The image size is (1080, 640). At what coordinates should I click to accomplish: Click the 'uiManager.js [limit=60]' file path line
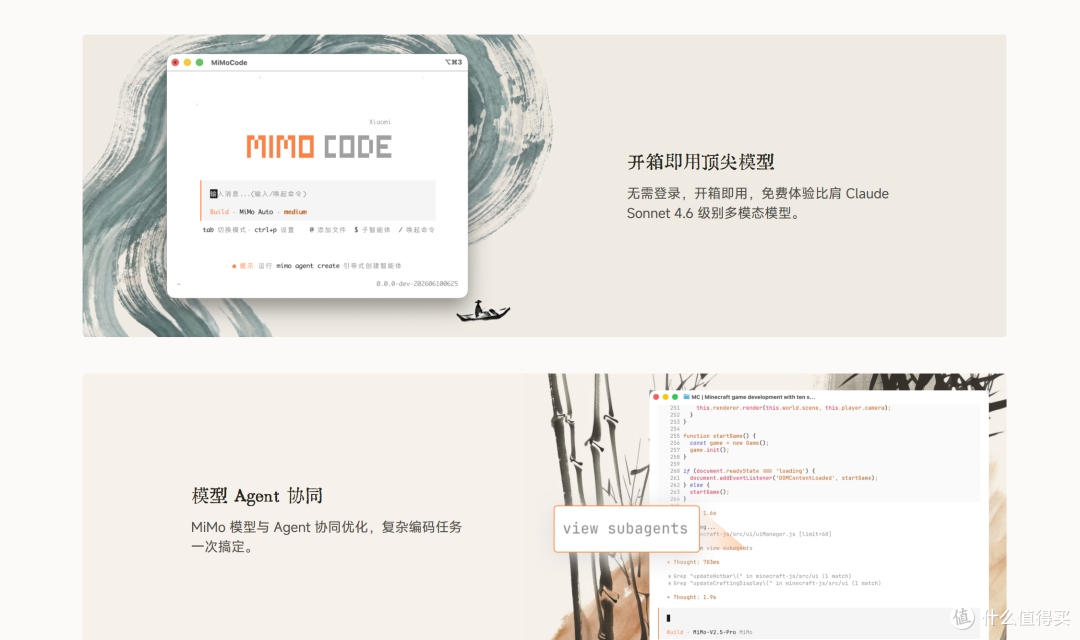click(766, 534)
